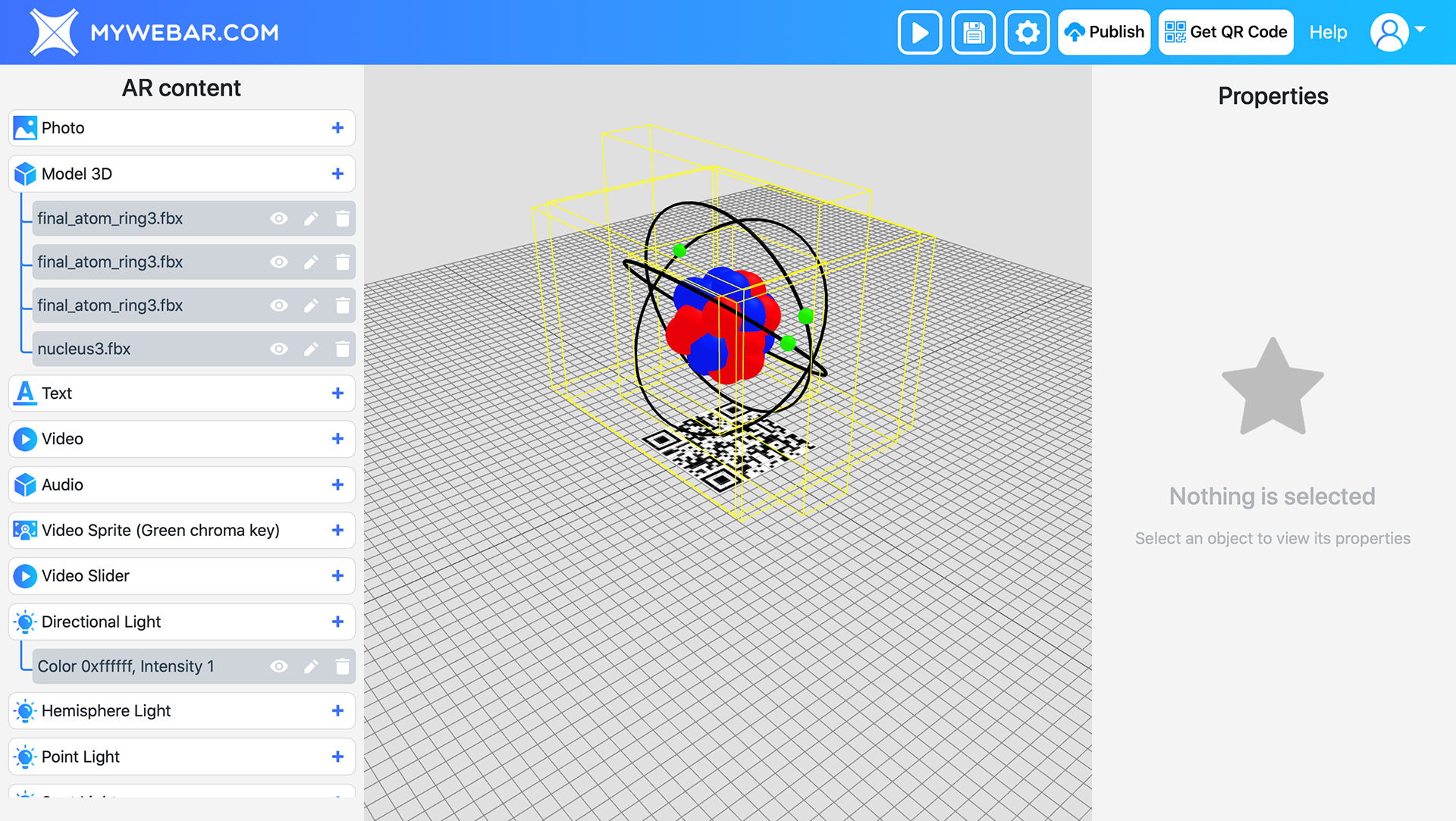
Task: Expand the Point Light category
Action: pyautogui.click(x=182, y=757)
